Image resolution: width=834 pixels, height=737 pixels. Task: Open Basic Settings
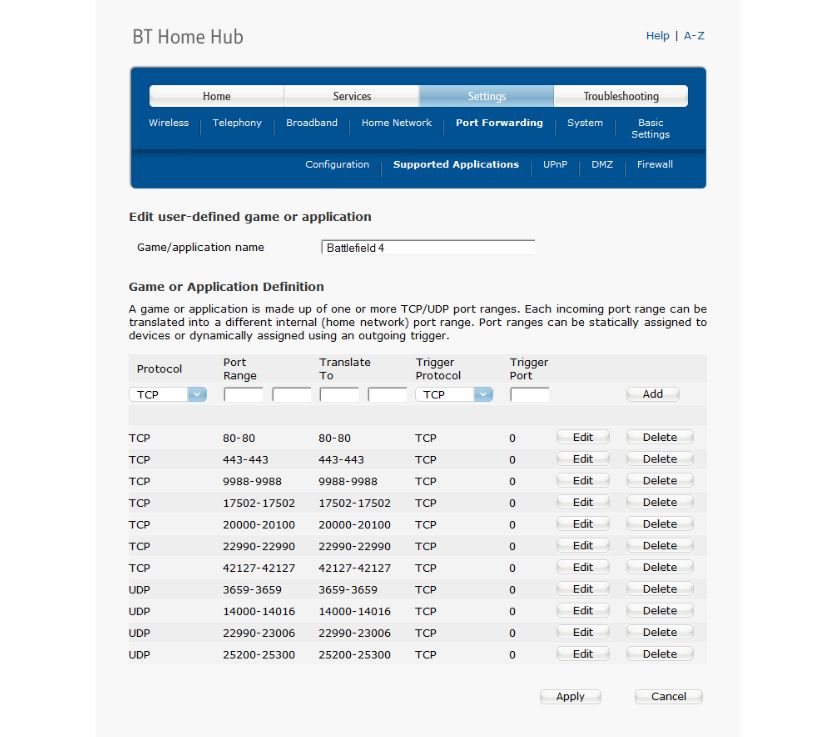pyautogui.click(x=650, y=129)
